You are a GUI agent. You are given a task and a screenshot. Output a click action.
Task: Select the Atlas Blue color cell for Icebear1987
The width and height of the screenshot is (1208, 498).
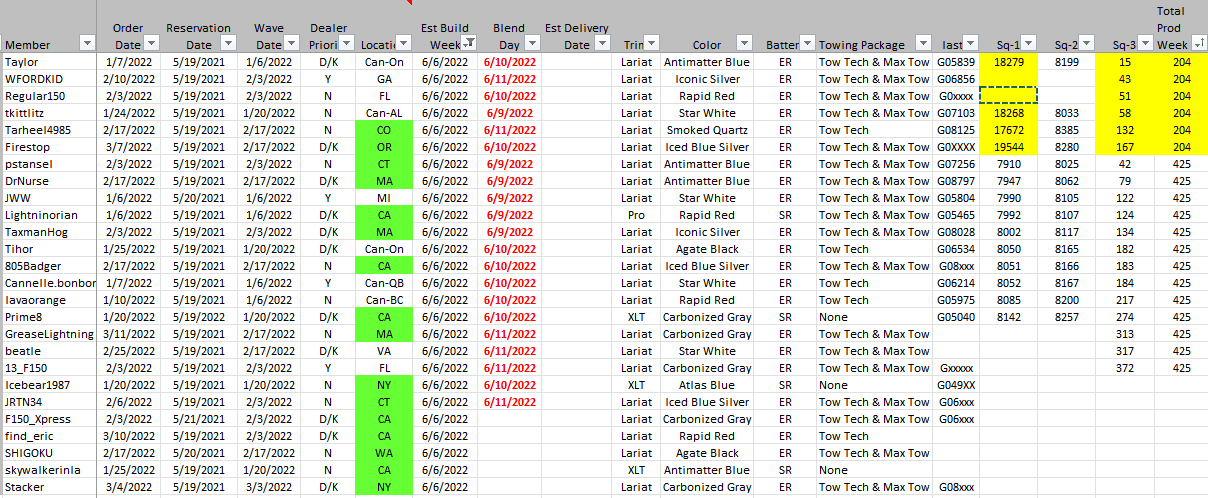pyautogui.click(x=707, y=385)
